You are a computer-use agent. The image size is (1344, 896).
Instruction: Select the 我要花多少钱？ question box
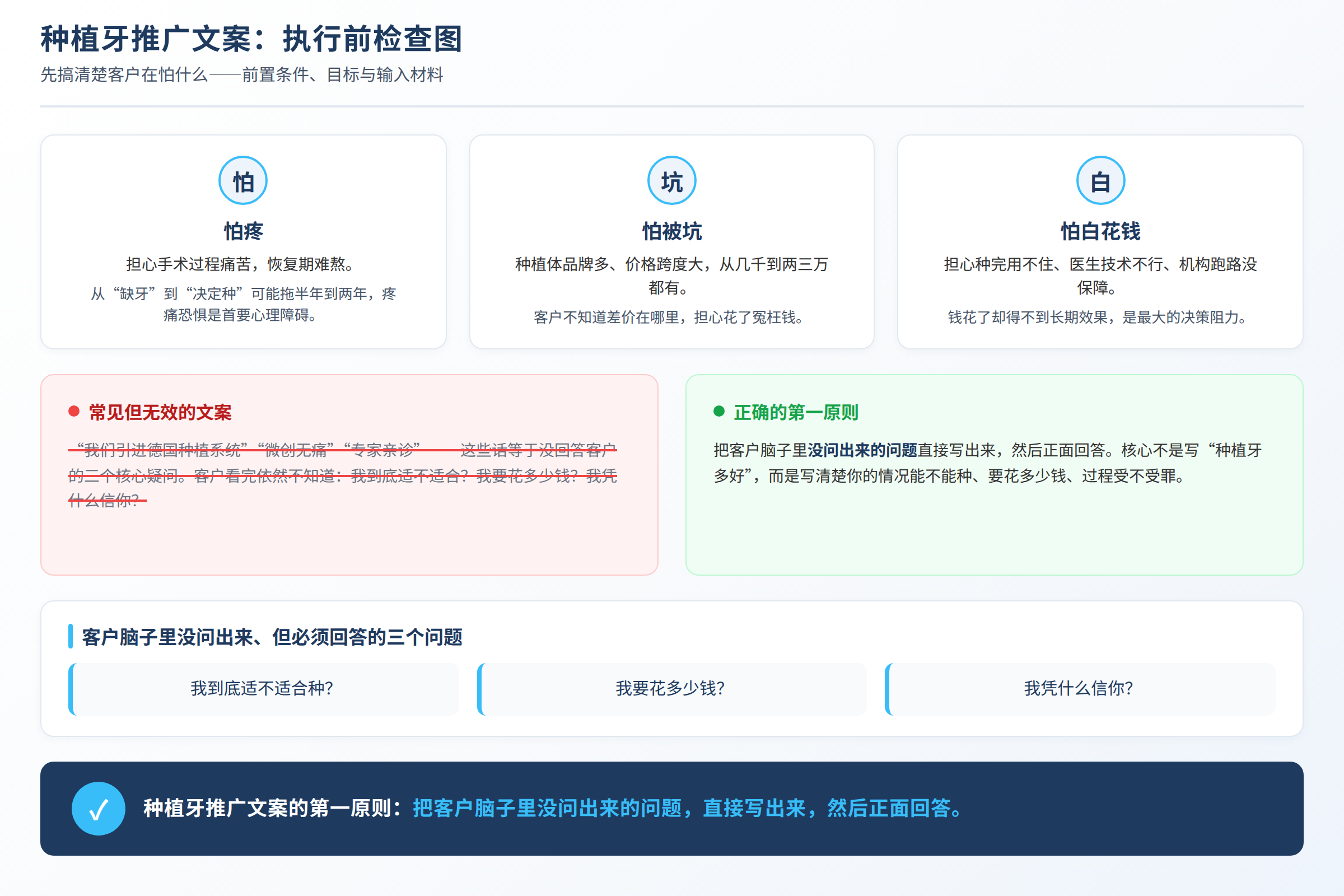pyautogui.click(x=671, y=689)
